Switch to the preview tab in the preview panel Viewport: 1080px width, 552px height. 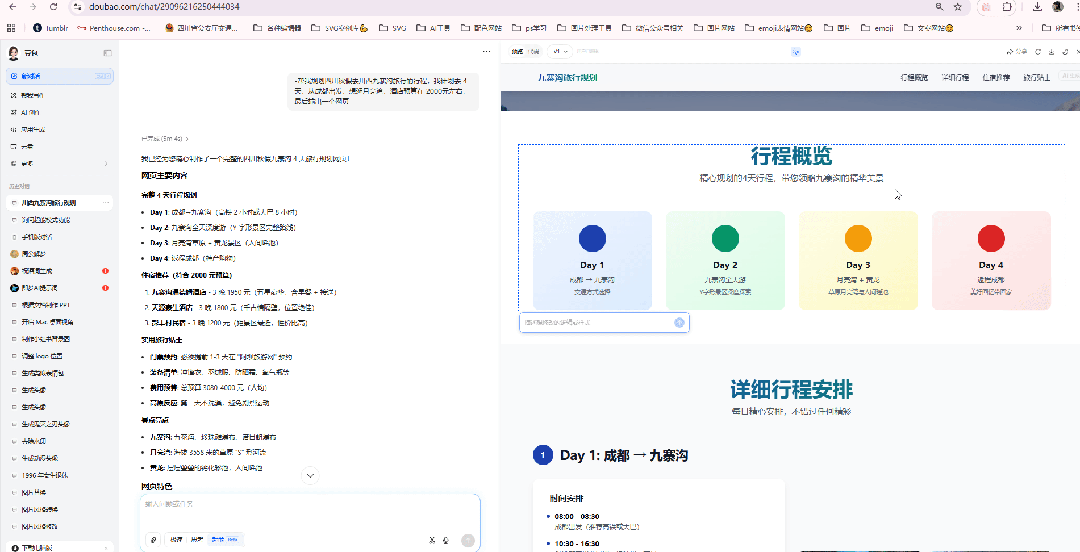pyautogui.click(x=517, y=52)
